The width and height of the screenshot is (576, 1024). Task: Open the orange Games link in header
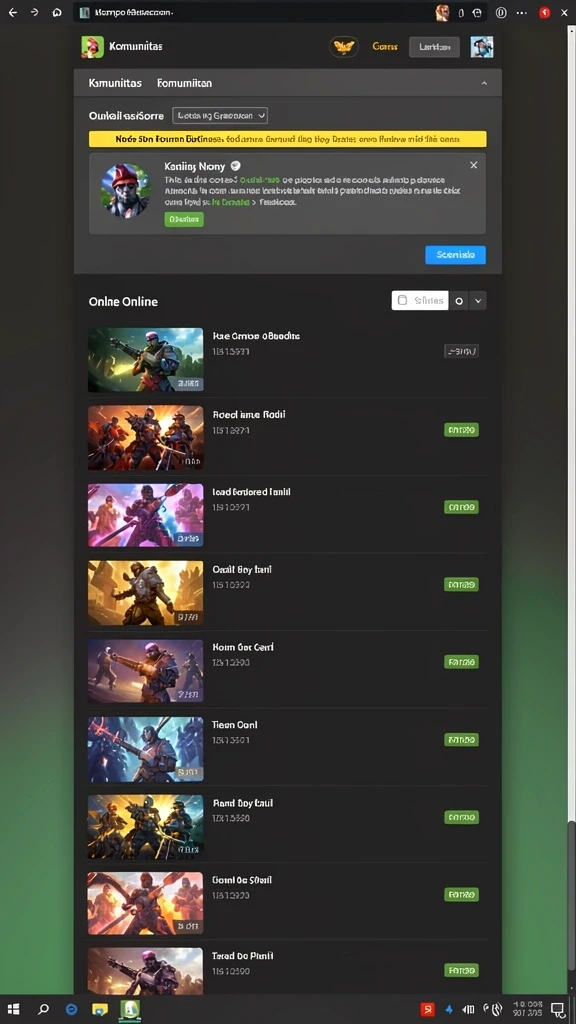tap(385, 46)
